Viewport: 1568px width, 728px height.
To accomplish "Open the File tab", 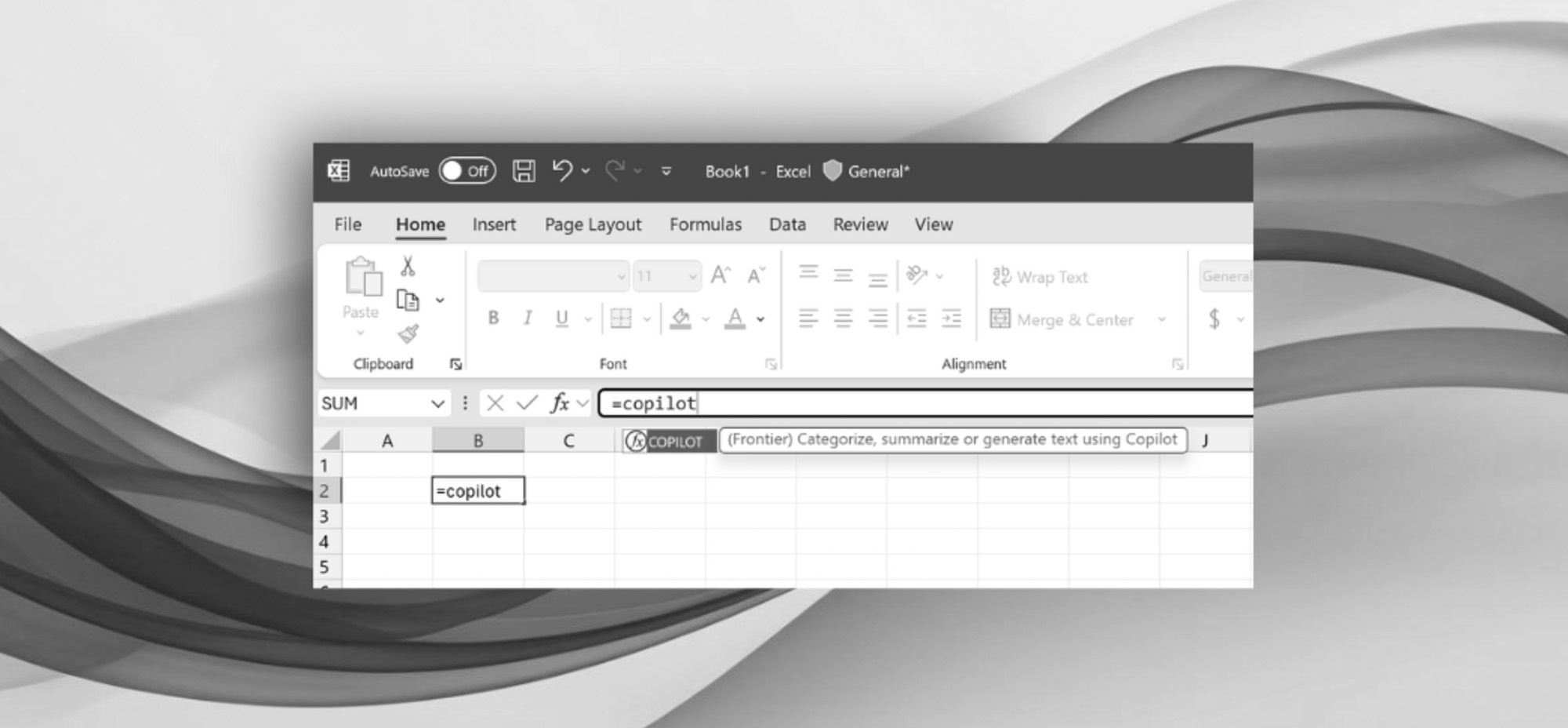I will pos(348,224).
